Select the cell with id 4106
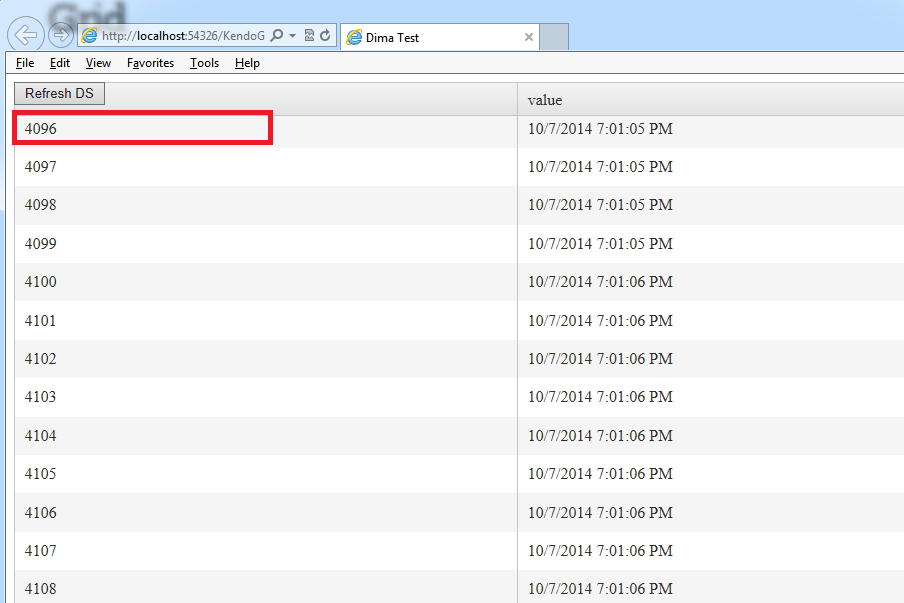This screenshot has width=904, height=603. pyautogui.click(x=266, y=512)
